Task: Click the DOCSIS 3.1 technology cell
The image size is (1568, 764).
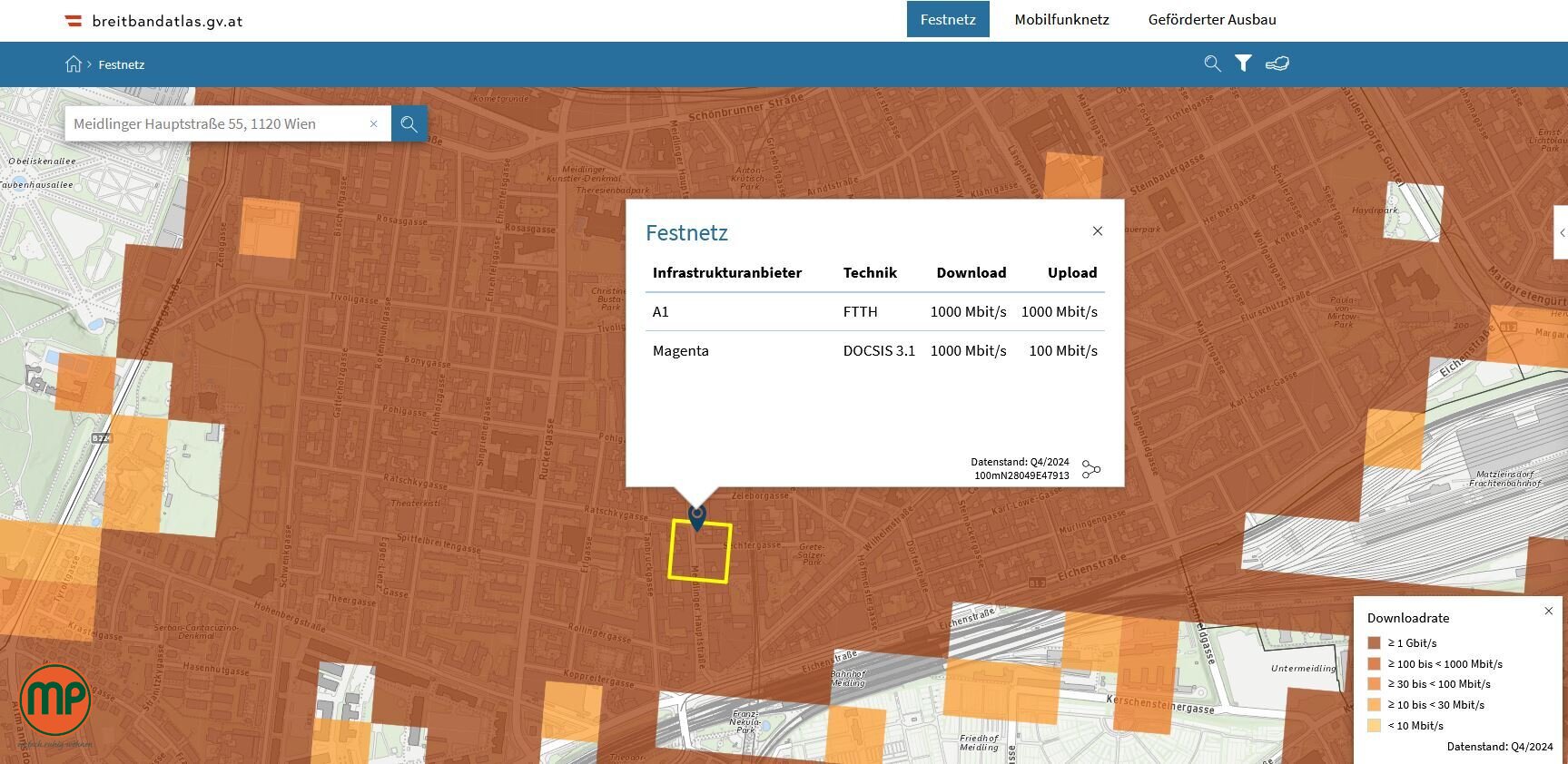Action: pos(879,350)
